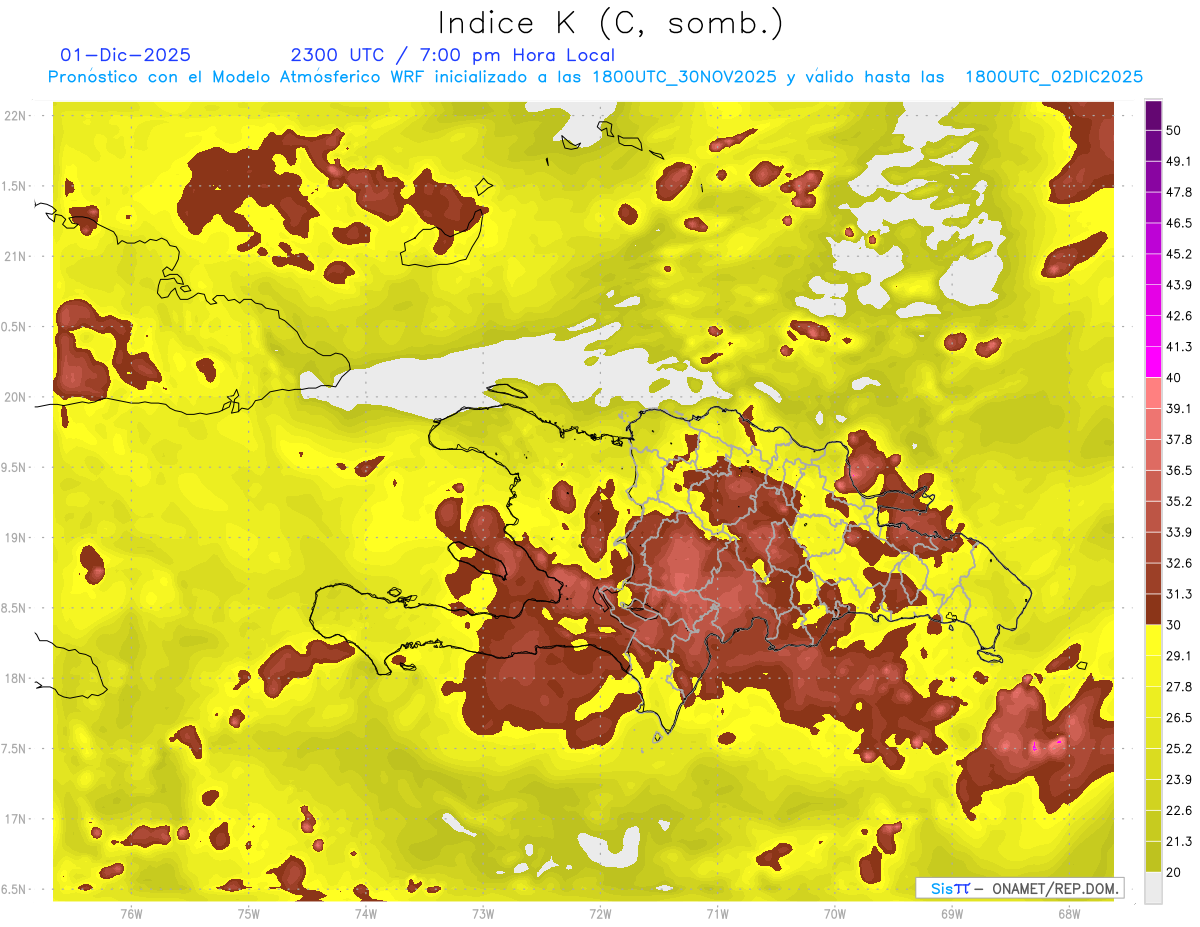1200x927 pixels.
Task: Click the '33.9' legend value
Action: tap(1179, 532)
